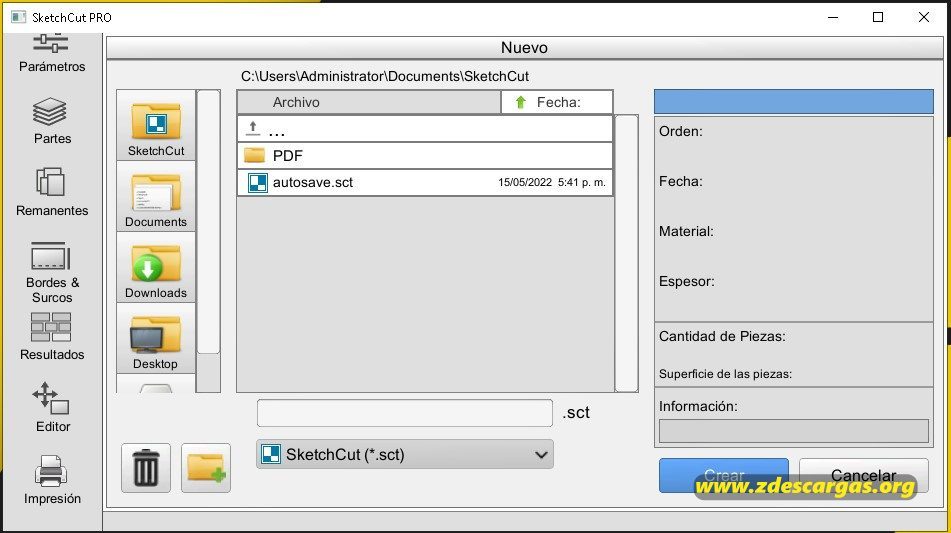The image size is (951, 533).
Task: Select the Documents folder shortcut
Action: [x=156, y=196]
